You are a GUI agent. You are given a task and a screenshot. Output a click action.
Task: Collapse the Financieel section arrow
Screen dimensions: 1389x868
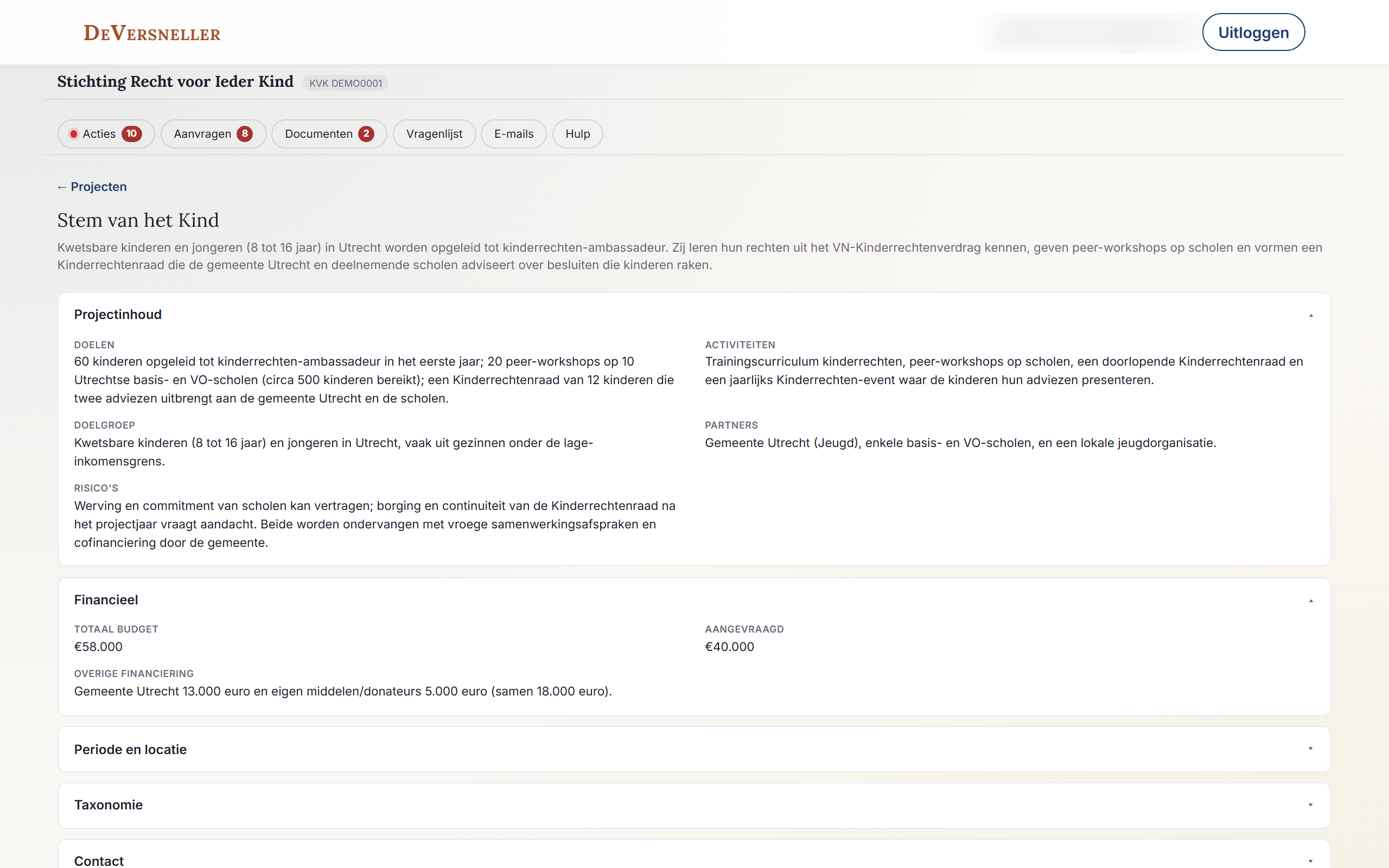(1311, 601)
